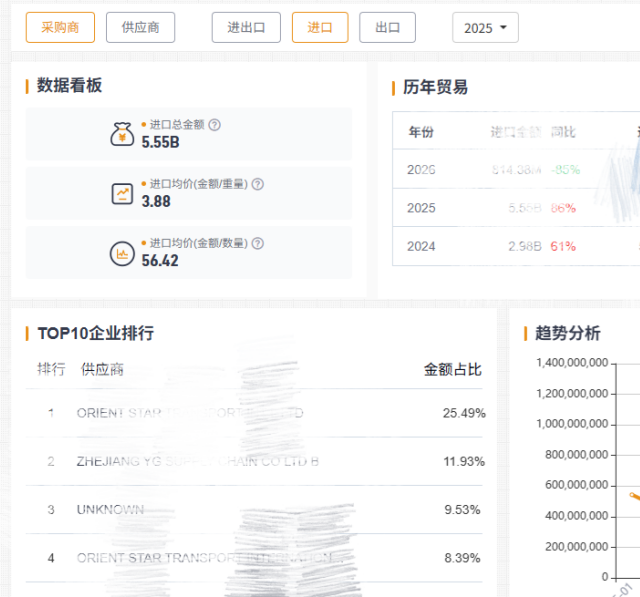Click help icon beside 进口均价(金额/数量)
This screenshot has height=597, width=640.
click(258, 243)
